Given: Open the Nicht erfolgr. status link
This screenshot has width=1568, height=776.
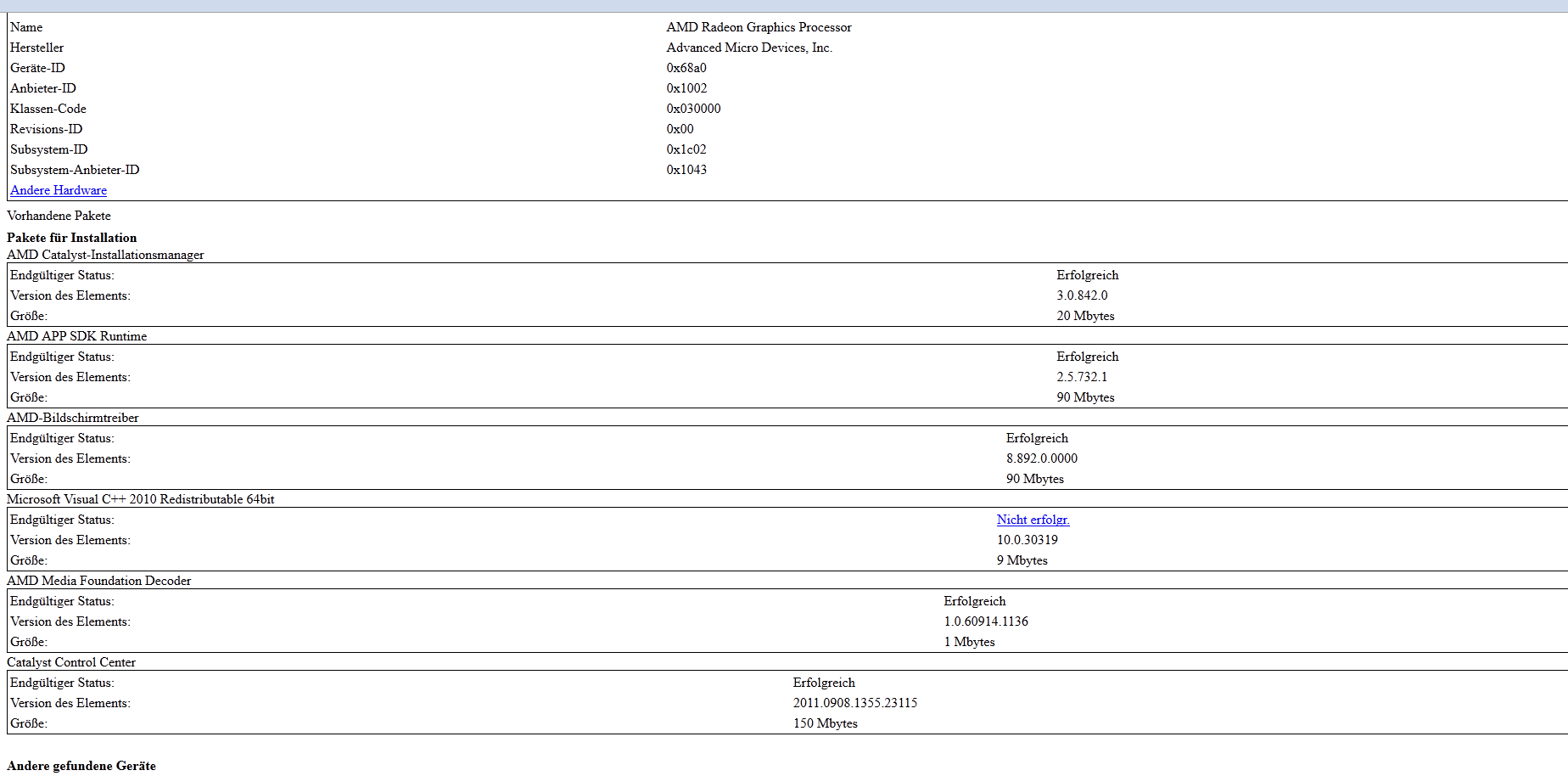Looking at the screenshot, I should 1033,520.
